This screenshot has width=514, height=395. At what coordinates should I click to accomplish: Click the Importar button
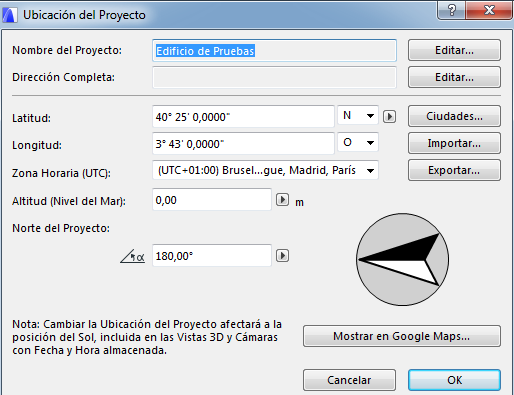[x=454, y=143]
